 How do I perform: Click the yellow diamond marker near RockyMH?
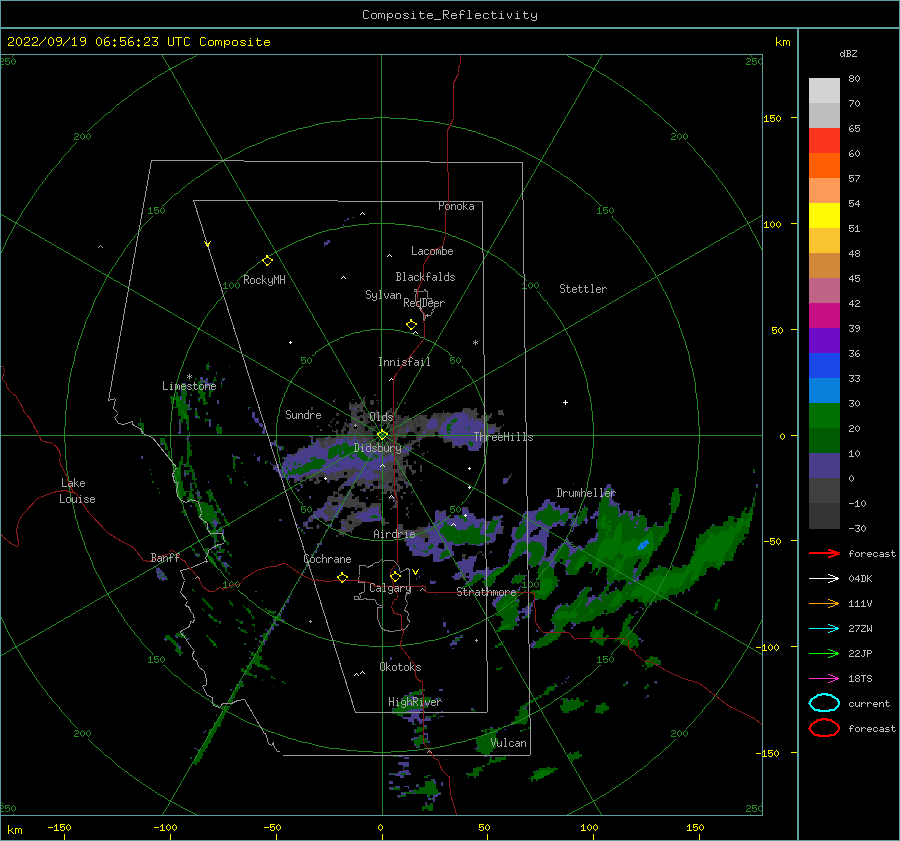[267, 261]
